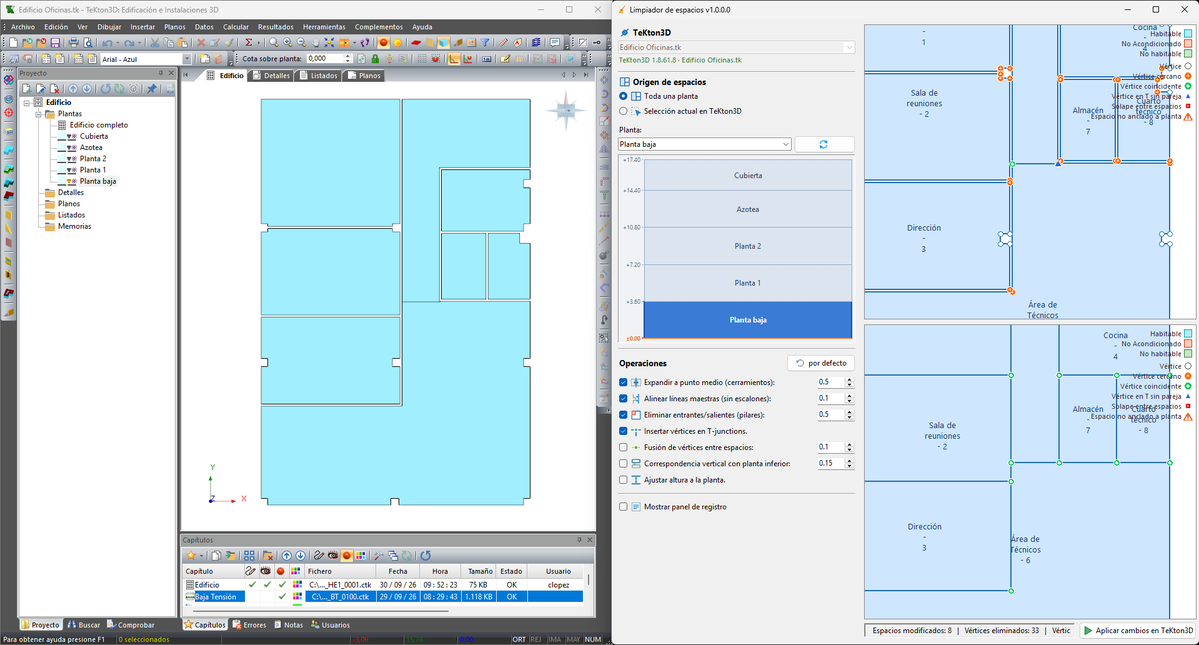The image size is (1199, 645).
Task: Click 'Aplicar cambios en TeKton3D' button
Action: (x=1138, y=630)
